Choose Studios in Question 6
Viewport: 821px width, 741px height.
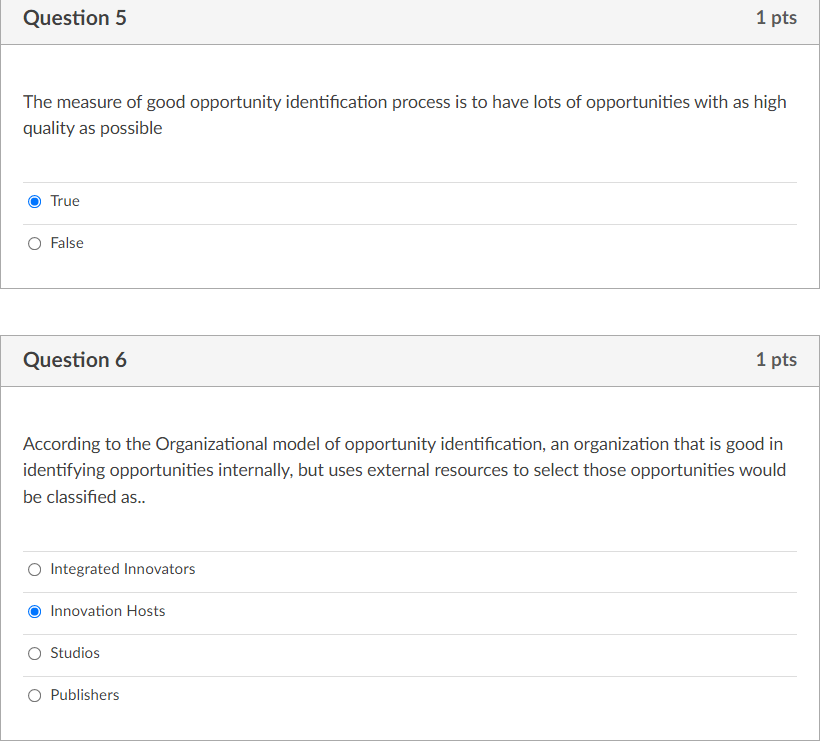tap(34, 653)
